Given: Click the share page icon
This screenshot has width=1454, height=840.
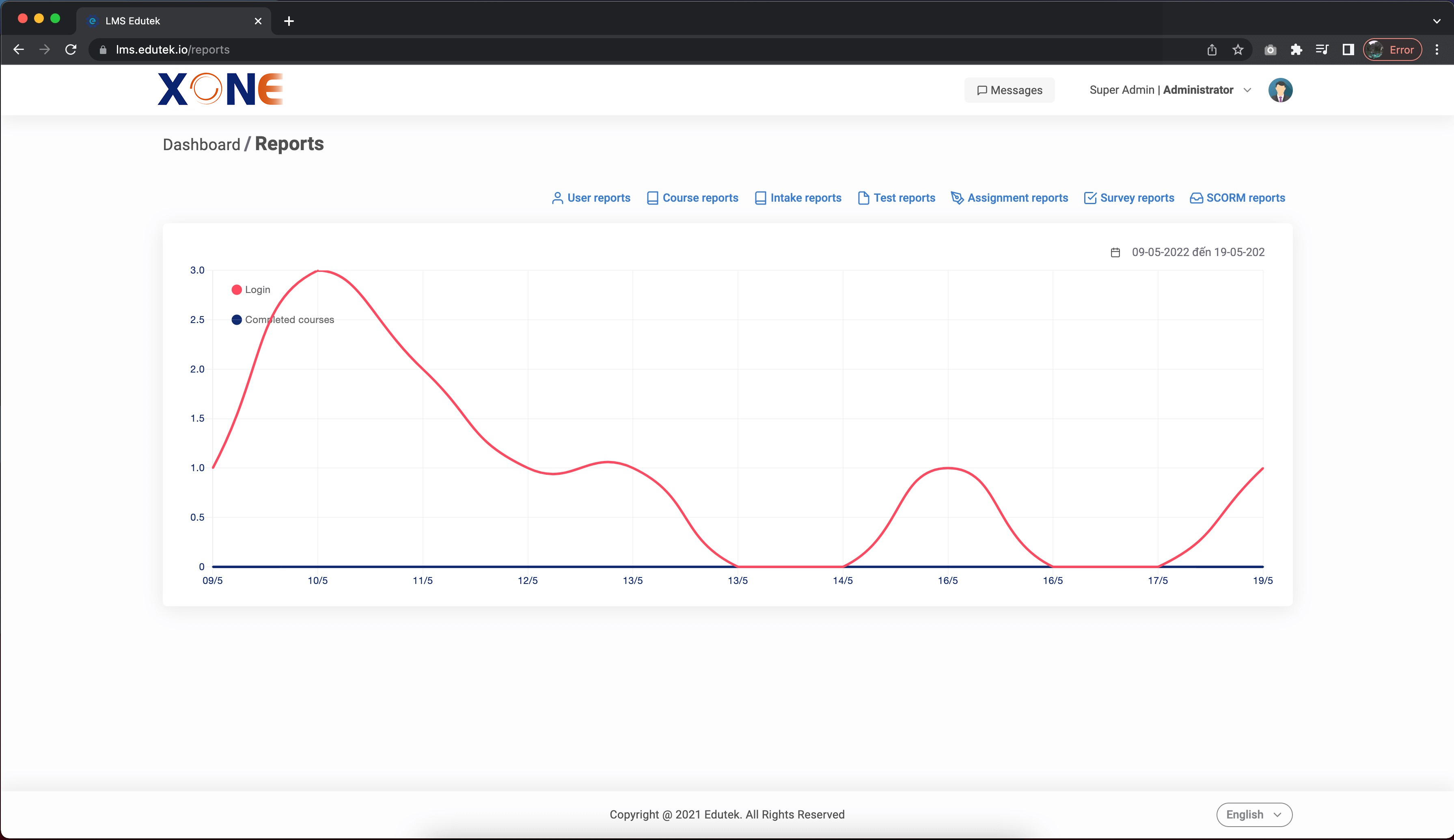Looking at the screenshot, I should (x=1212, y=50).
